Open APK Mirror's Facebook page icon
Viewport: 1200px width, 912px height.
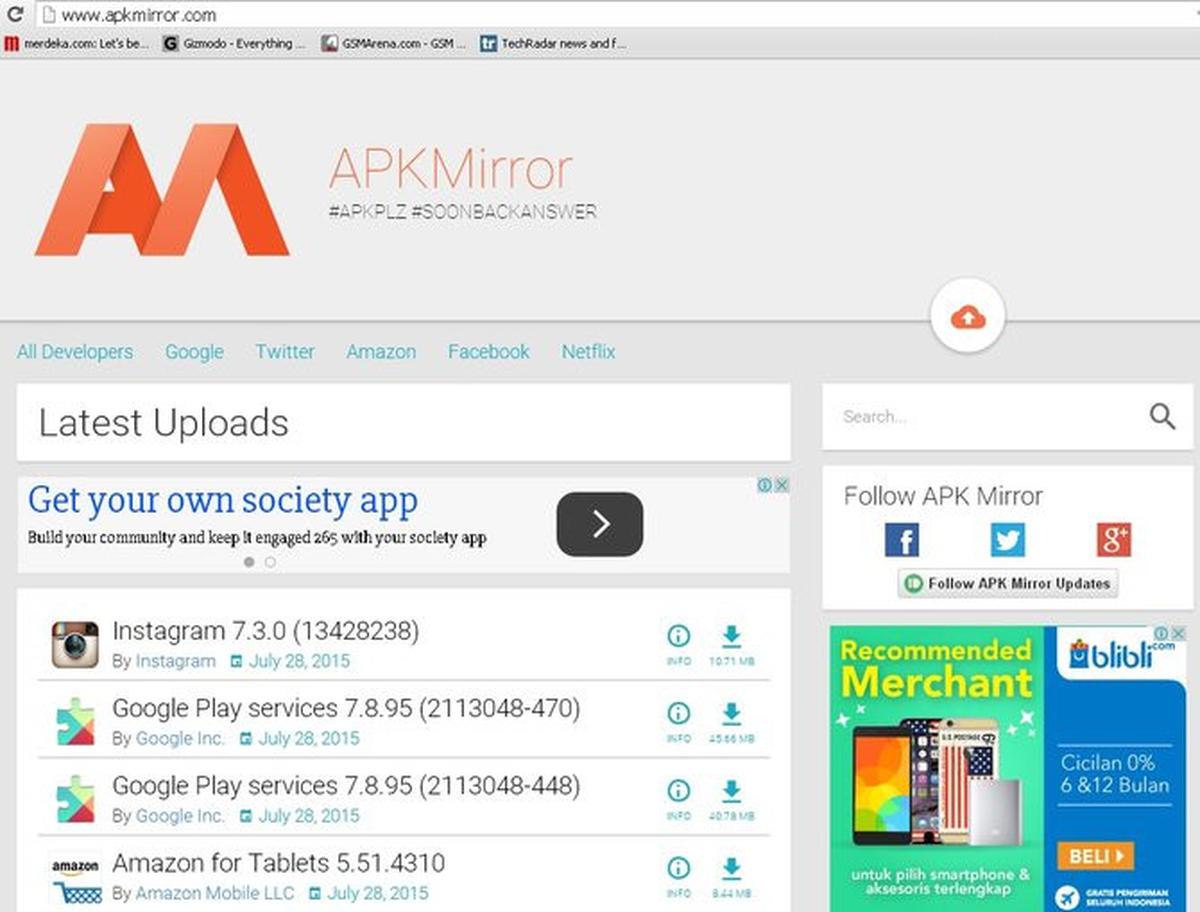tap(902, 540)
